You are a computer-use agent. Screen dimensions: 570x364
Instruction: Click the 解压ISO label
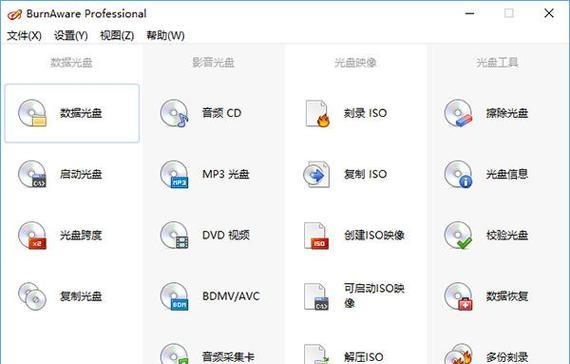point(364,357)
